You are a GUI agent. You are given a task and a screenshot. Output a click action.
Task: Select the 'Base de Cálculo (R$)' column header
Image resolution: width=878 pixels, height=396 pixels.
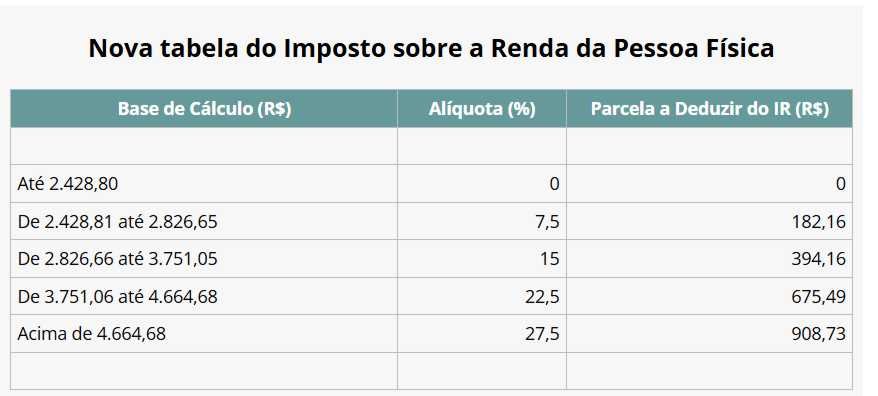click(x=204, y=109)
